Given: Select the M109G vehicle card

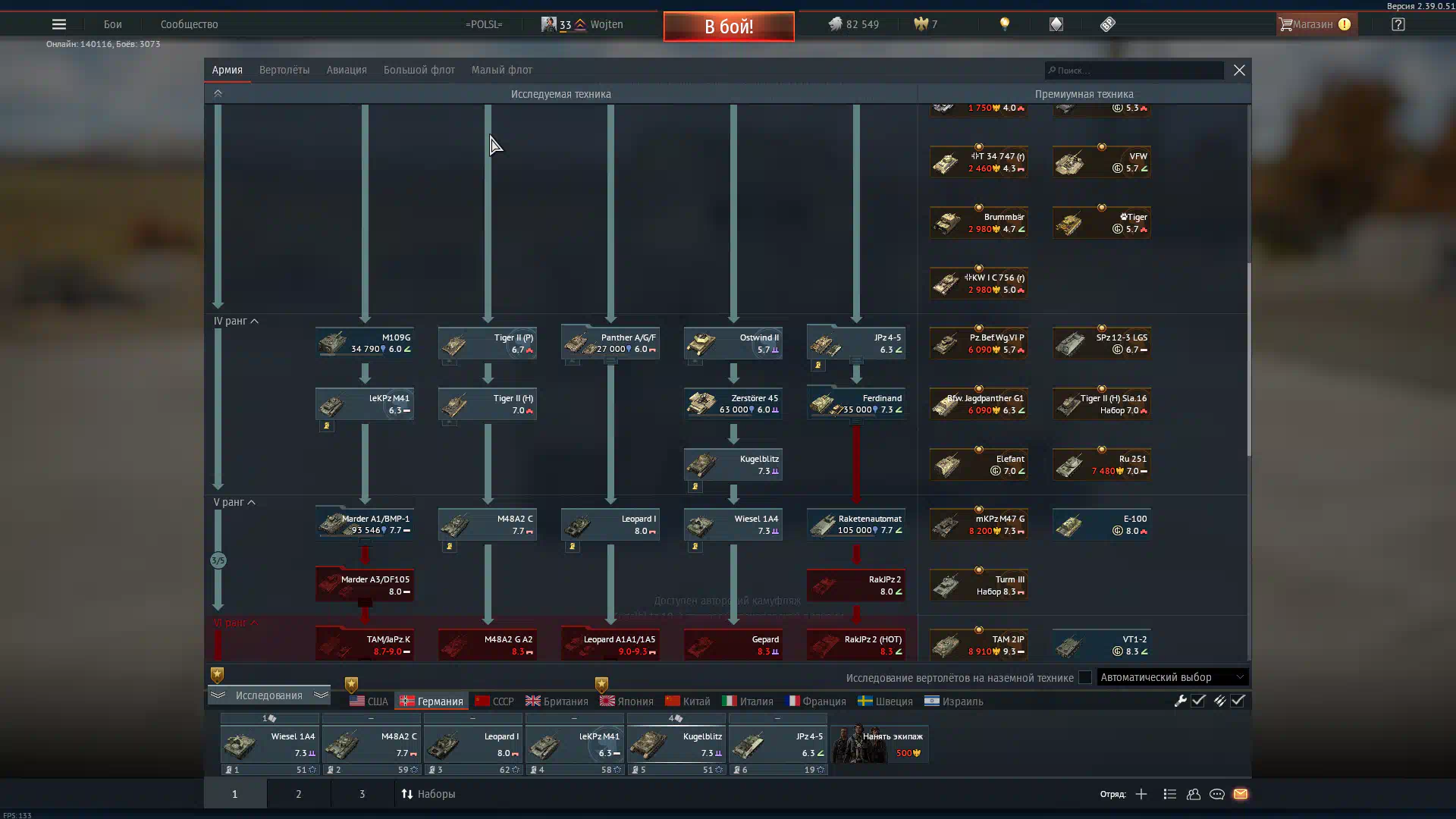Looking at the screenshot, I should pos(365,344).
